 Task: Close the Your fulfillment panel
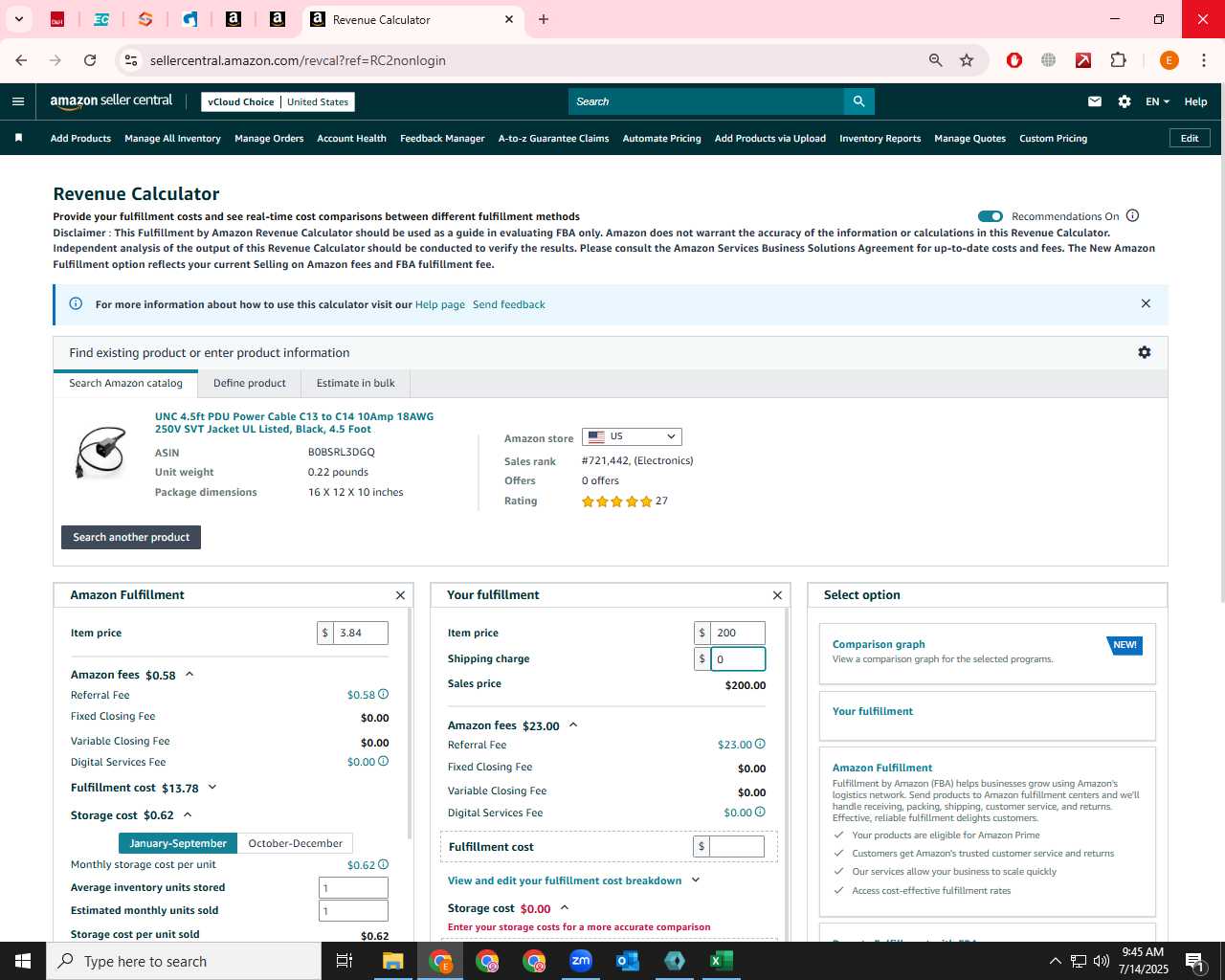tap(777, 595)
